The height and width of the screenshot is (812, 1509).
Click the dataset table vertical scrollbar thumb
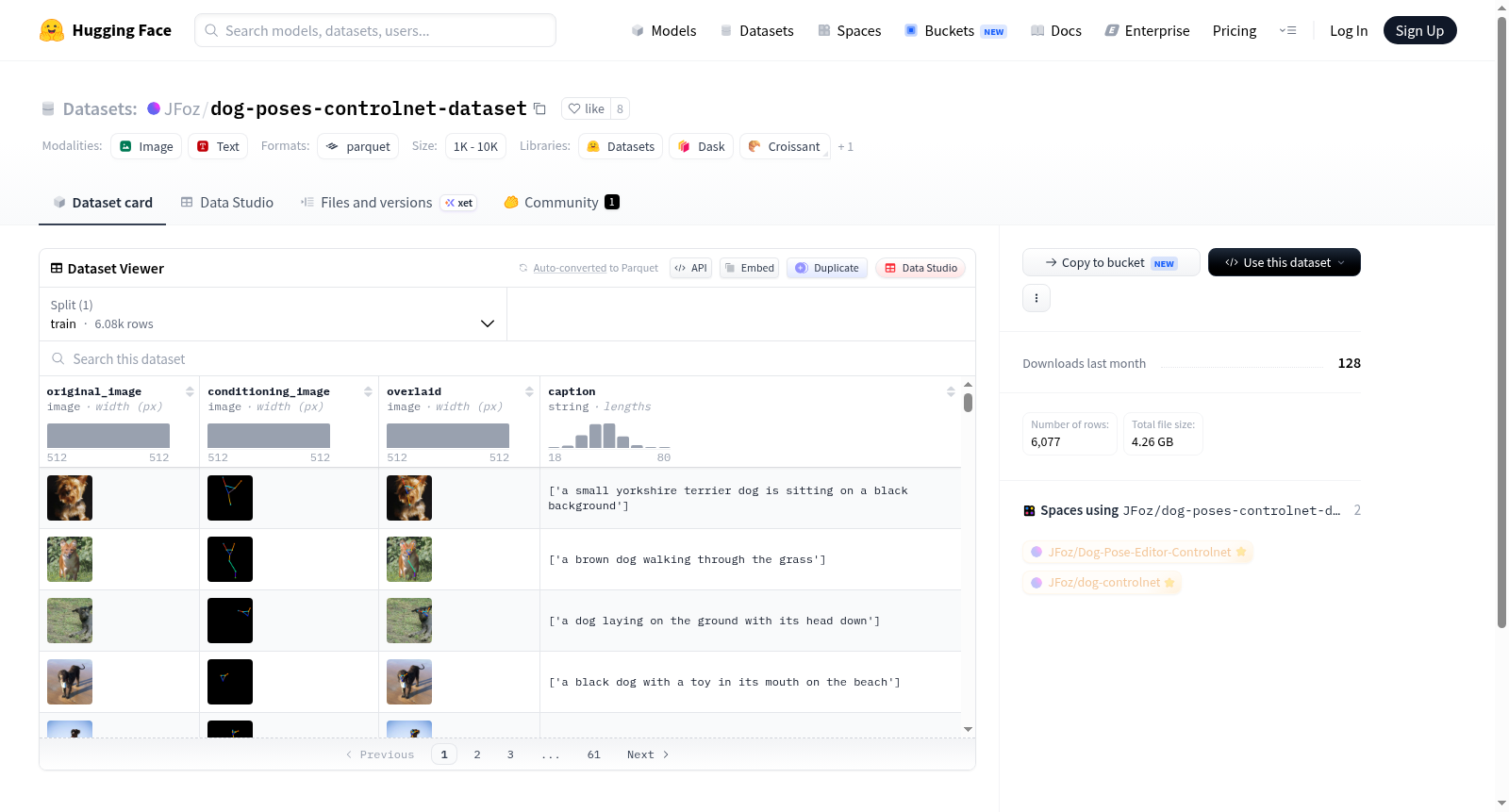tap(968, 403)
